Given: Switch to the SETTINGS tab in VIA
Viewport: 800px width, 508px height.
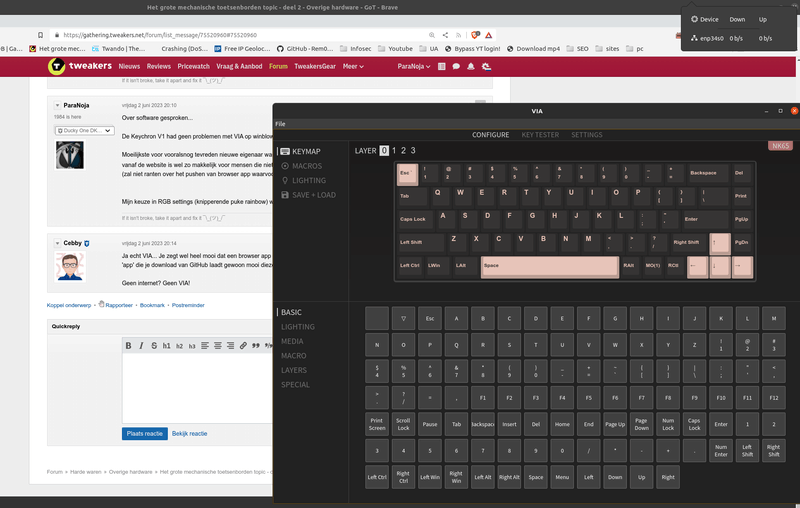Looking at the screenshot, I should [587, 135].
